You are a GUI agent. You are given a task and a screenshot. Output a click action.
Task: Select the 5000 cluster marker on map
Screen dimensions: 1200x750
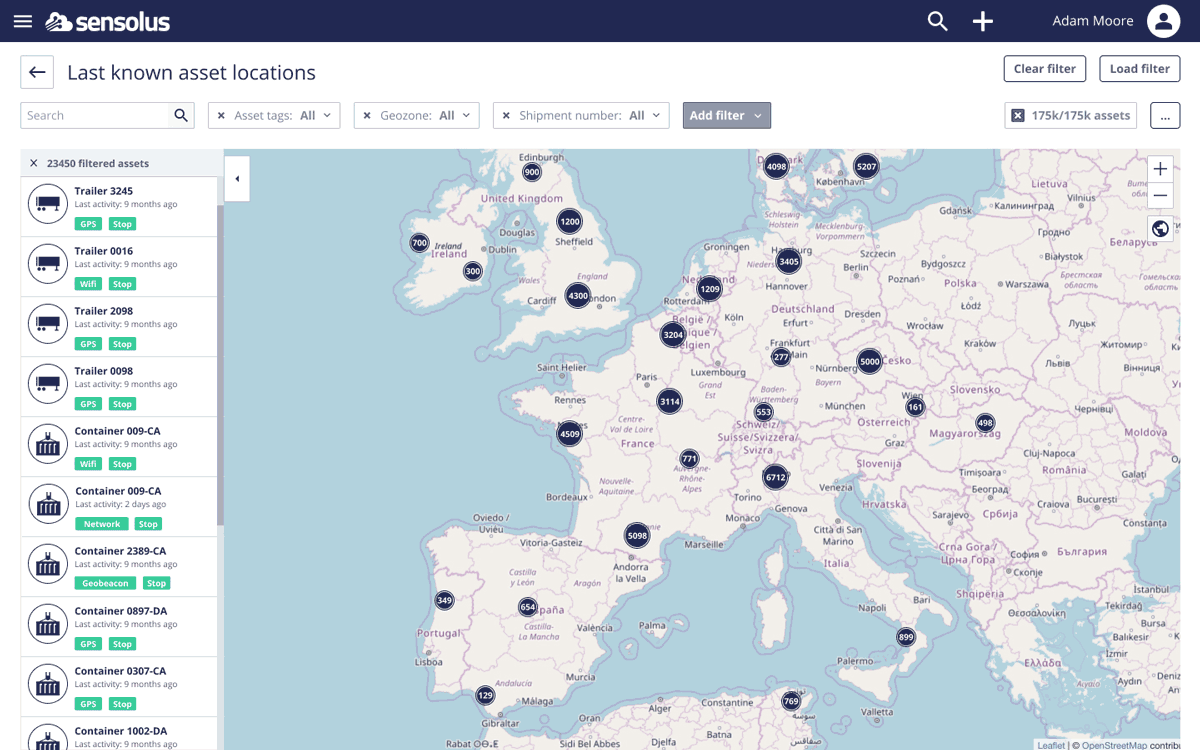[869, 362]
